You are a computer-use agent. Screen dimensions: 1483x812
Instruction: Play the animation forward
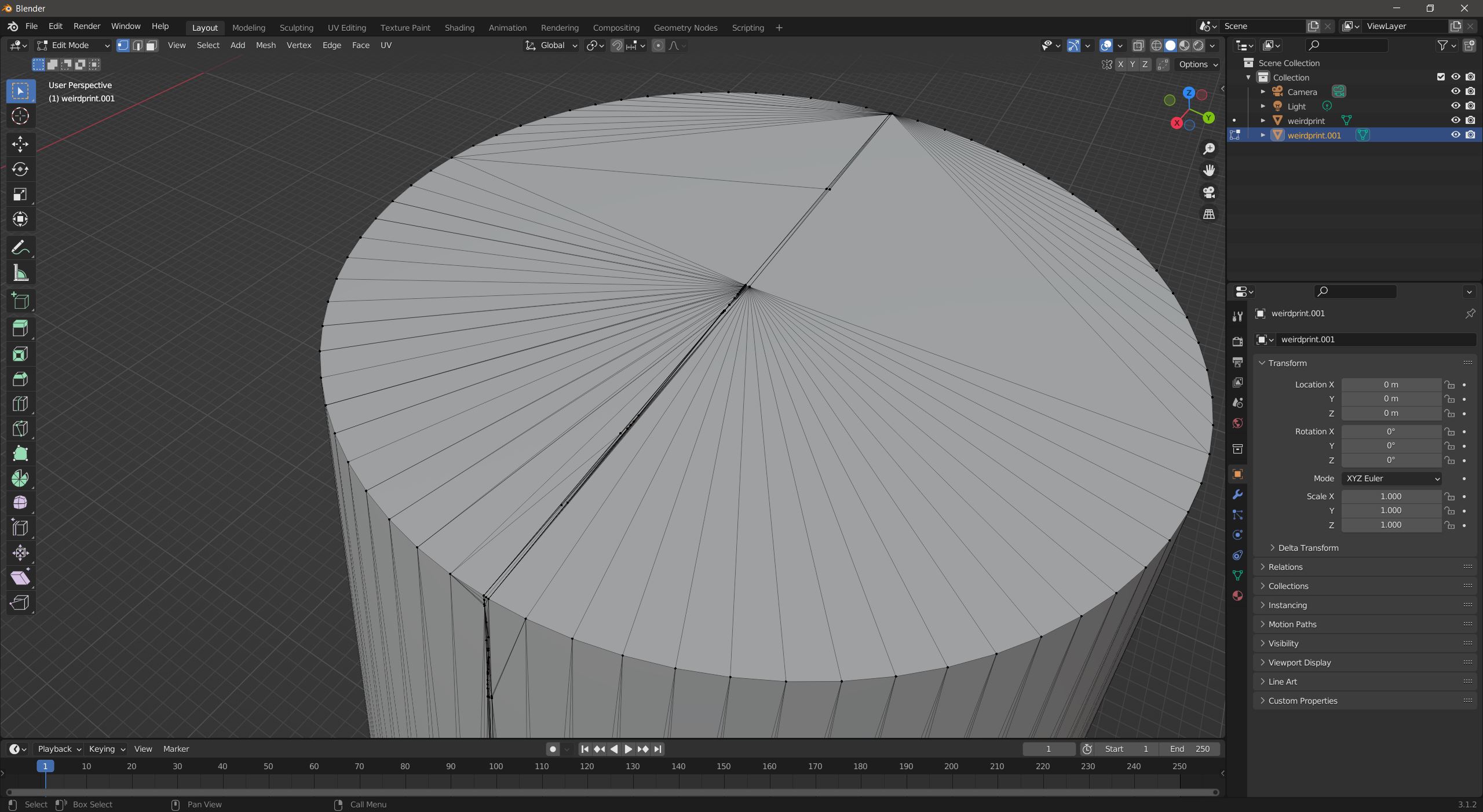pos(628,749)
